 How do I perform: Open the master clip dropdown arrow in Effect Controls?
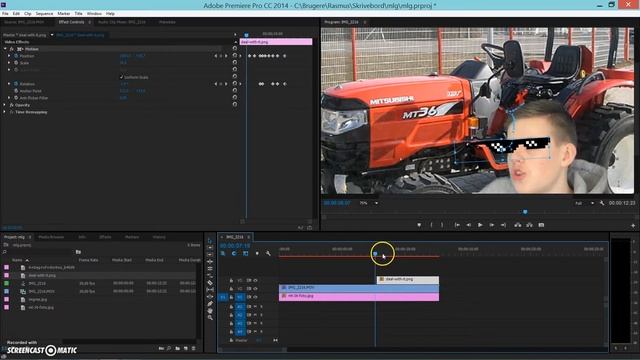click(x=52, y=35)
